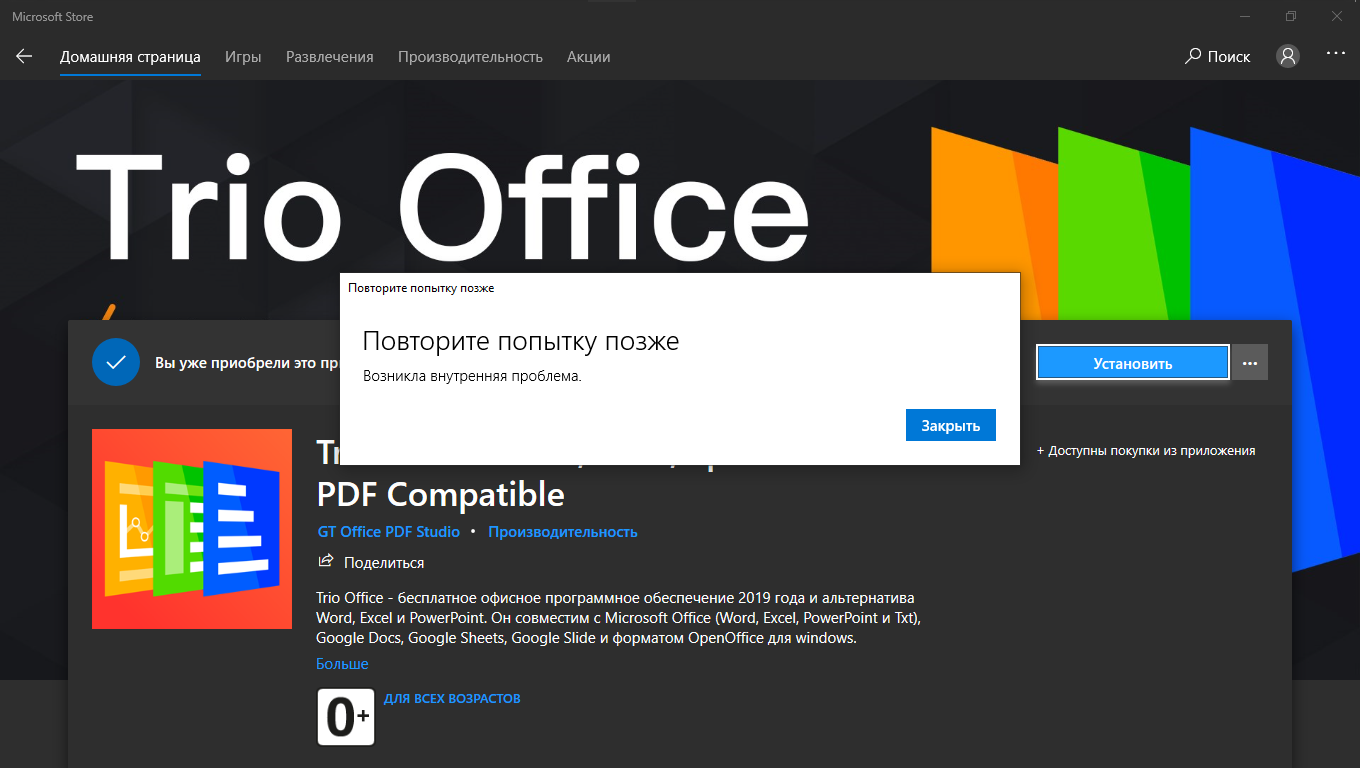
Task: Open the Акции tab
Action: (x=589, y=57)
